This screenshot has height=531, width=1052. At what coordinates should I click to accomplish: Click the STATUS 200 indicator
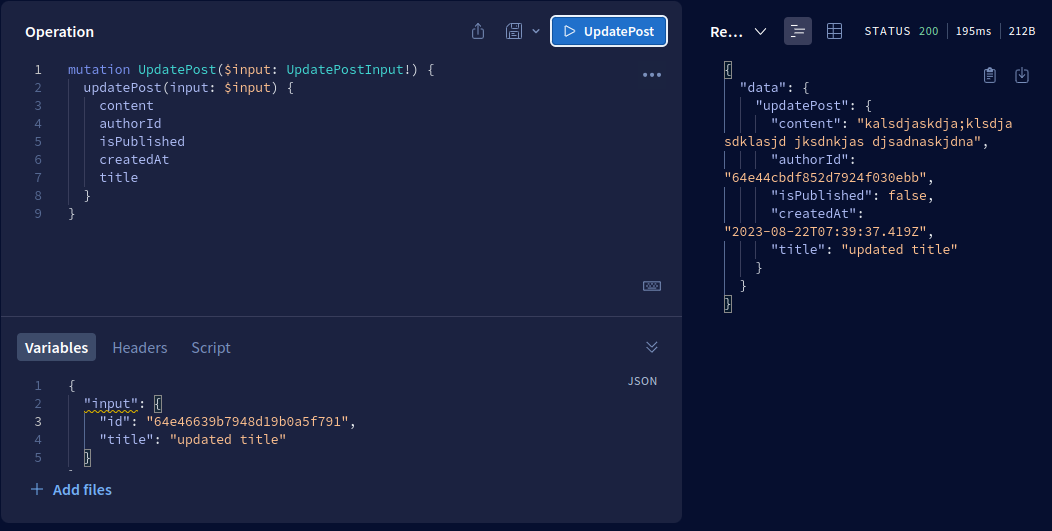(x=901, y=32)
